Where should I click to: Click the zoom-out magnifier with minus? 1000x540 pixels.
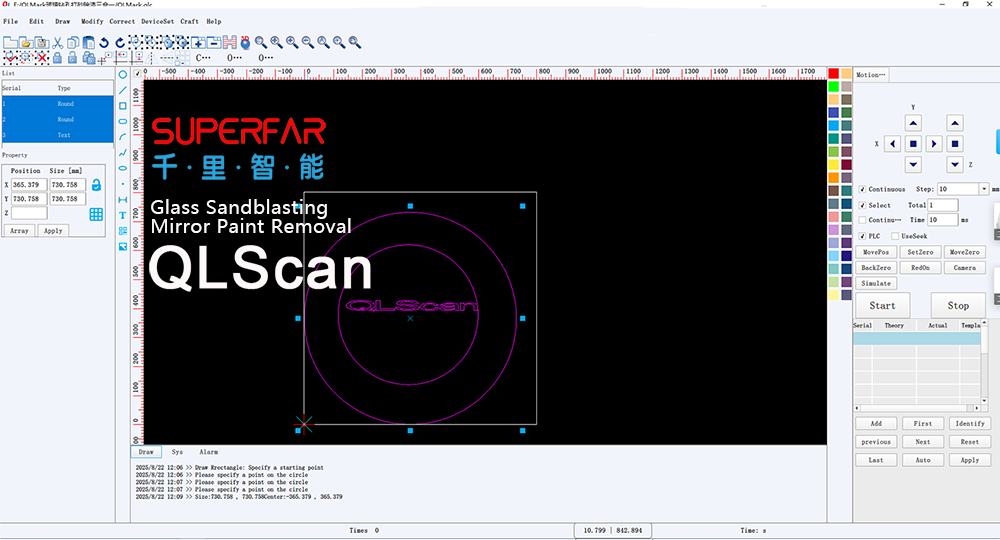[x=307, y=43]
